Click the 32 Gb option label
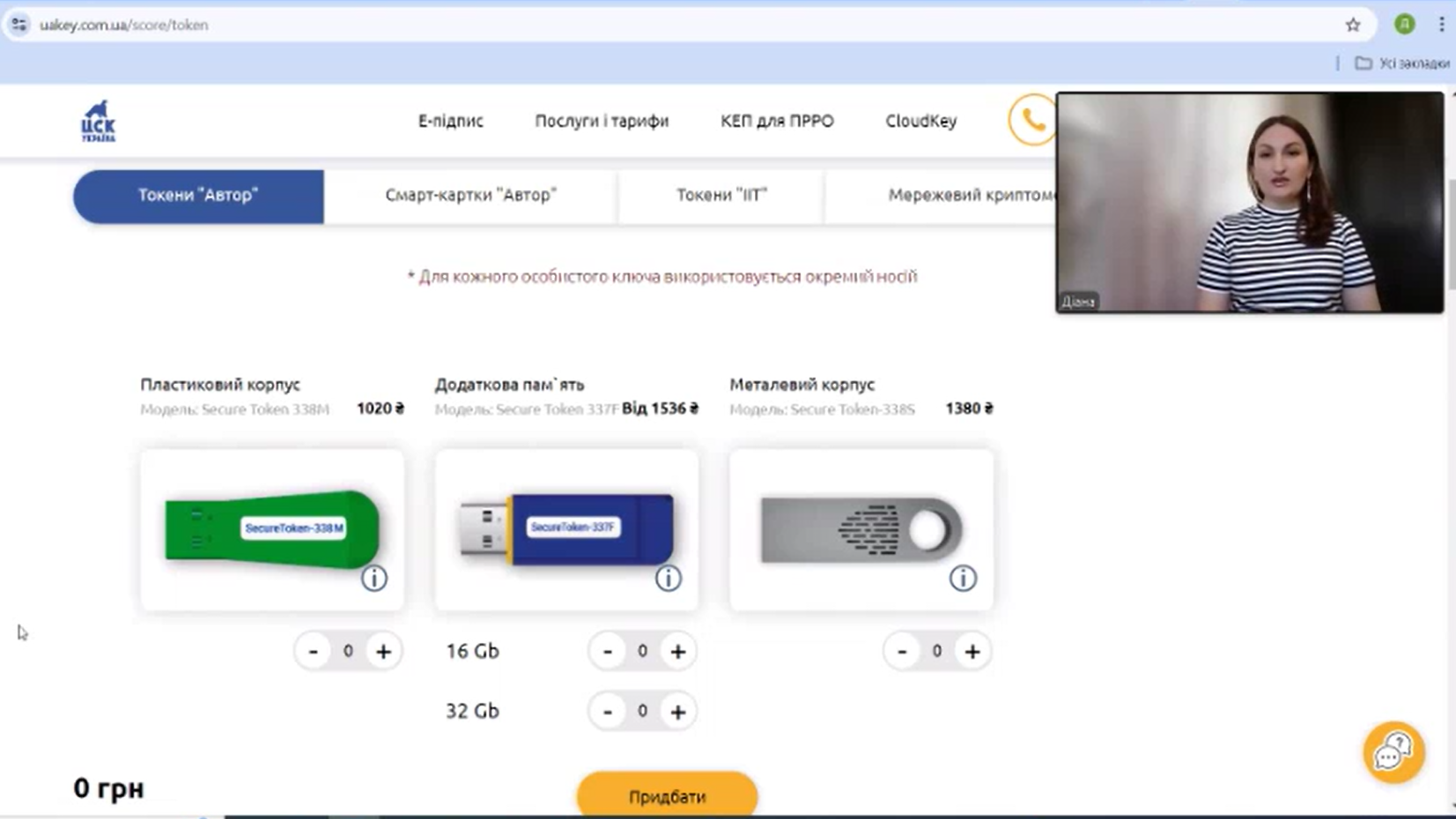Image resolution: width=1456 pixels, height=819 pixels. pyautogui.click(x=472, y=712)
